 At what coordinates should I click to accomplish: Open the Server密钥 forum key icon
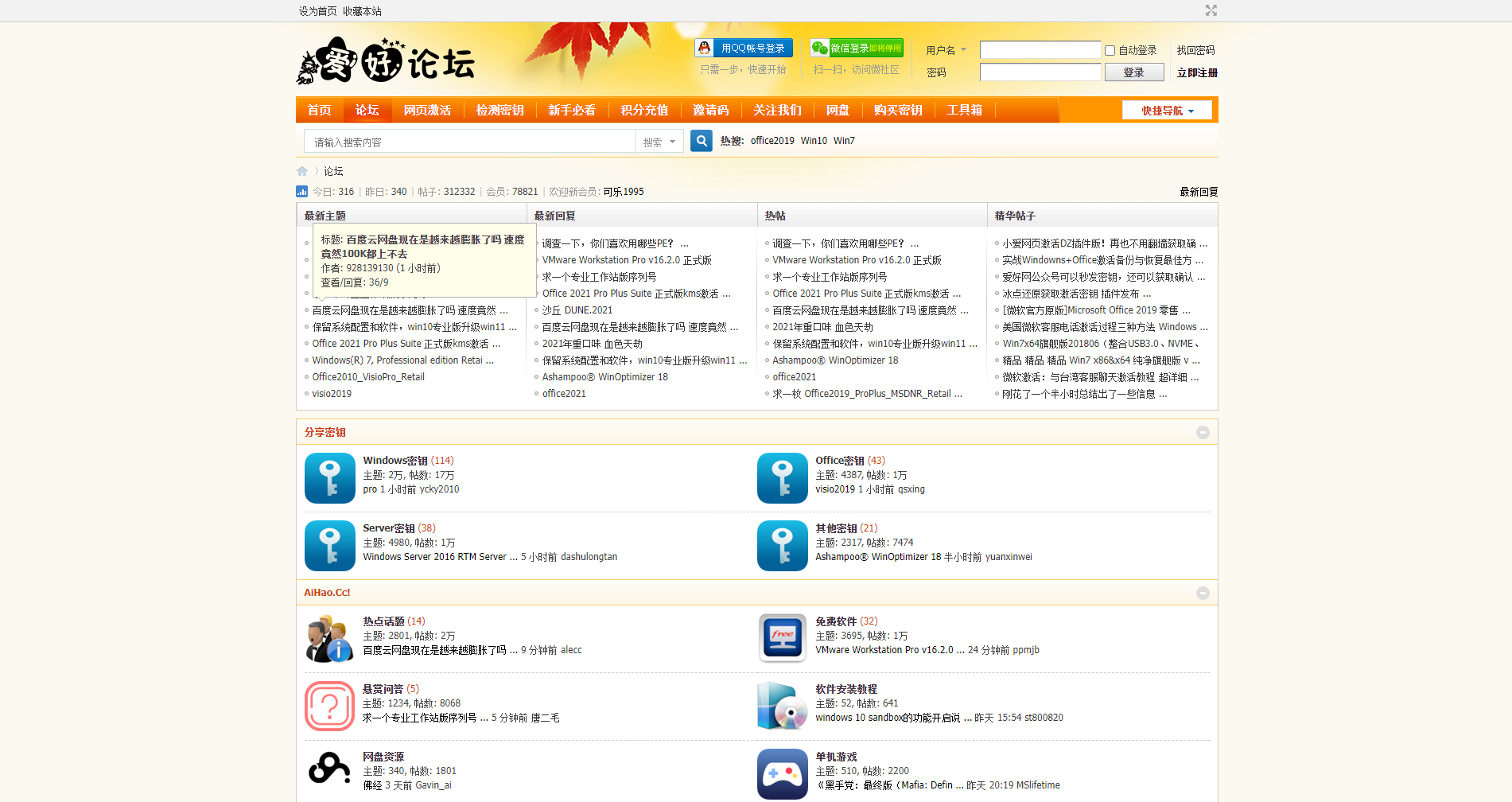coord(330,546)
